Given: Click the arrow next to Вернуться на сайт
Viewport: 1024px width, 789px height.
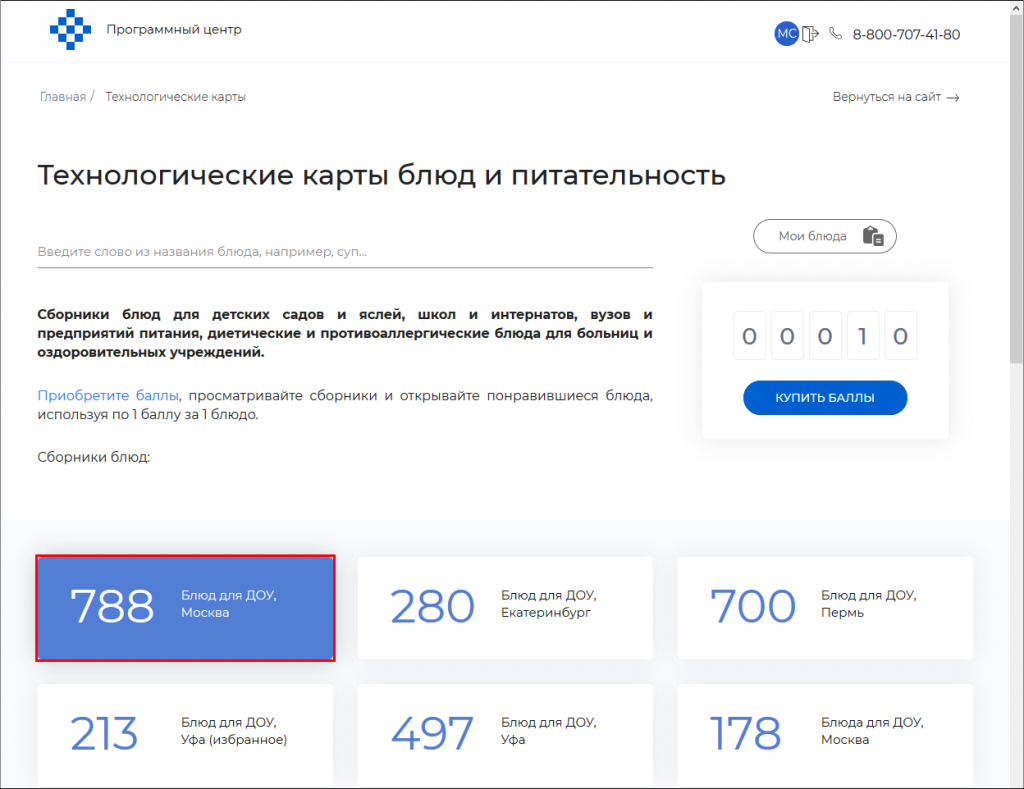Looking at the screenshot, I should [x=953, y=98].
